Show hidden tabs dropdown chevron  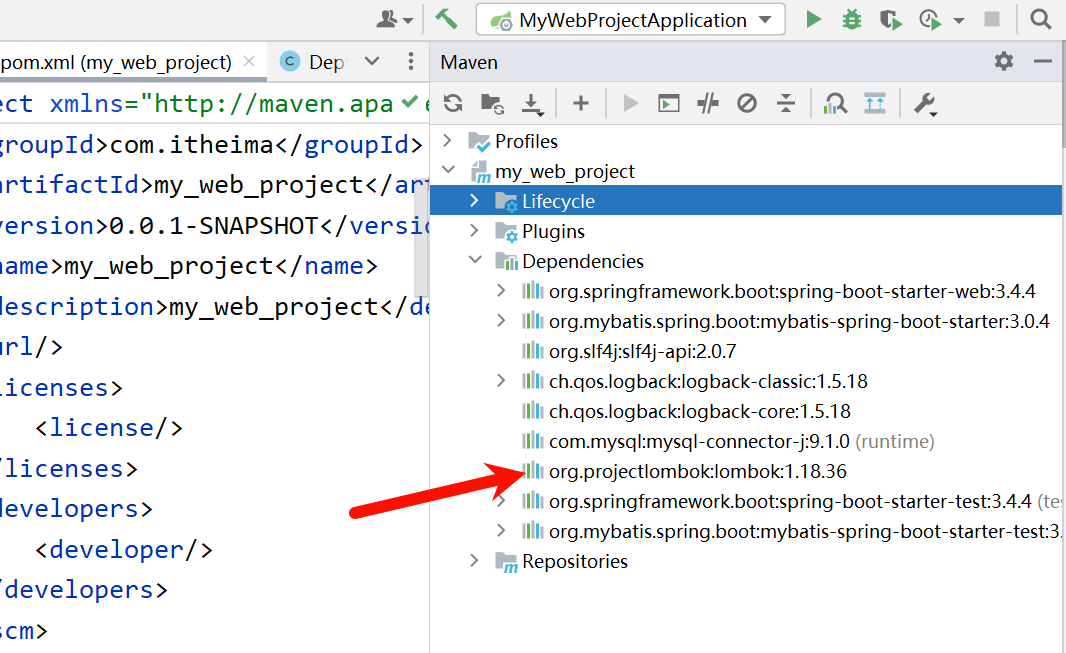372,61
